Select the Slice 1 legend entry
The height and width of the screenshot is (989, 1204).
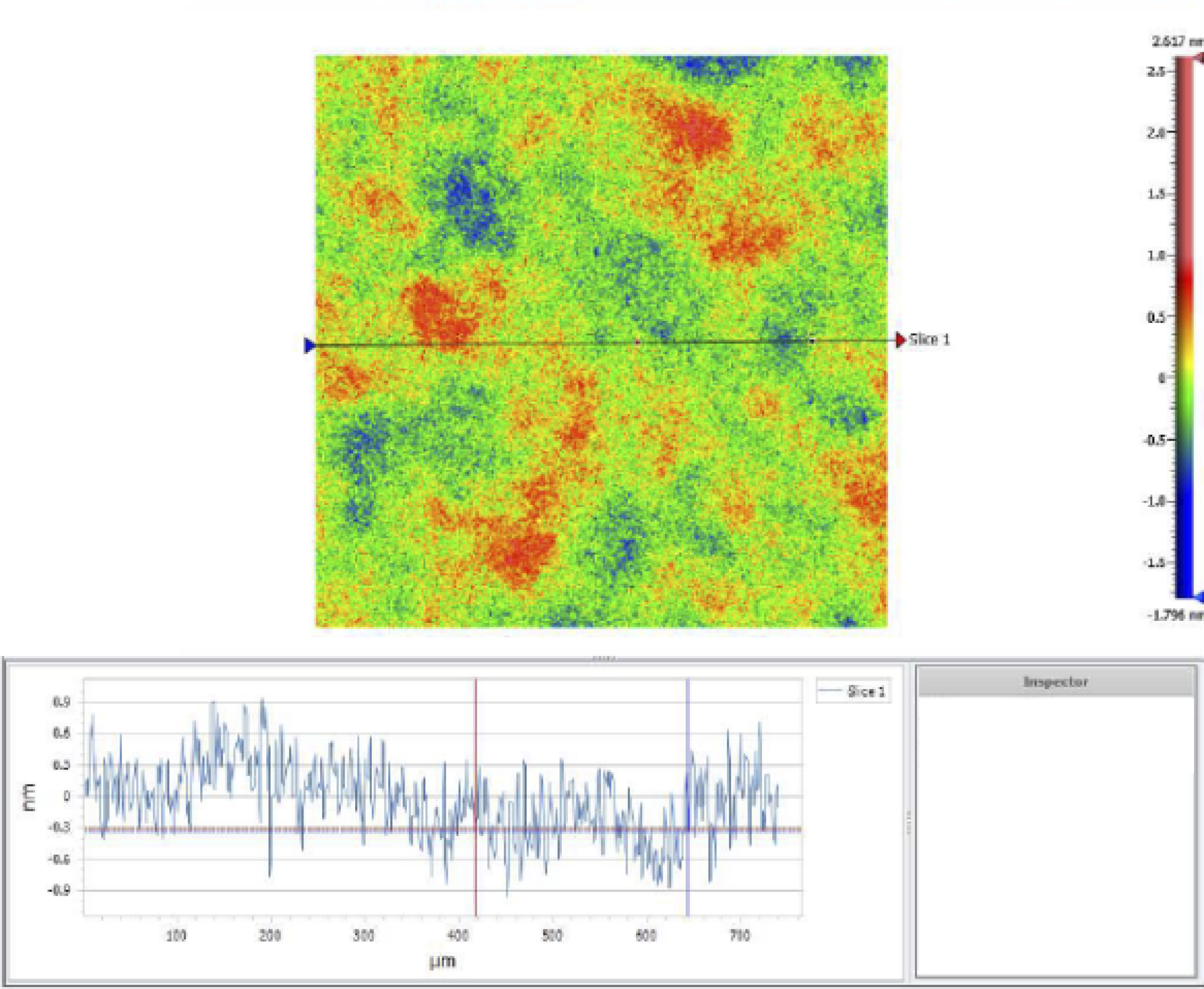pyautogui.click(x=853, y=692)
